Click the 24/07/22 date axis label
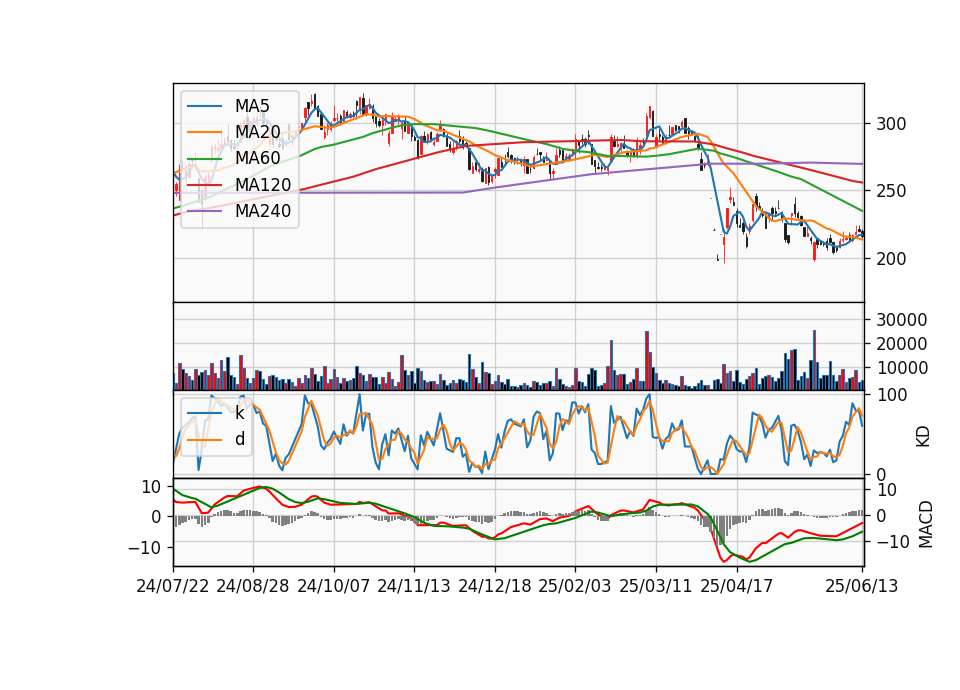 [173, 586]
